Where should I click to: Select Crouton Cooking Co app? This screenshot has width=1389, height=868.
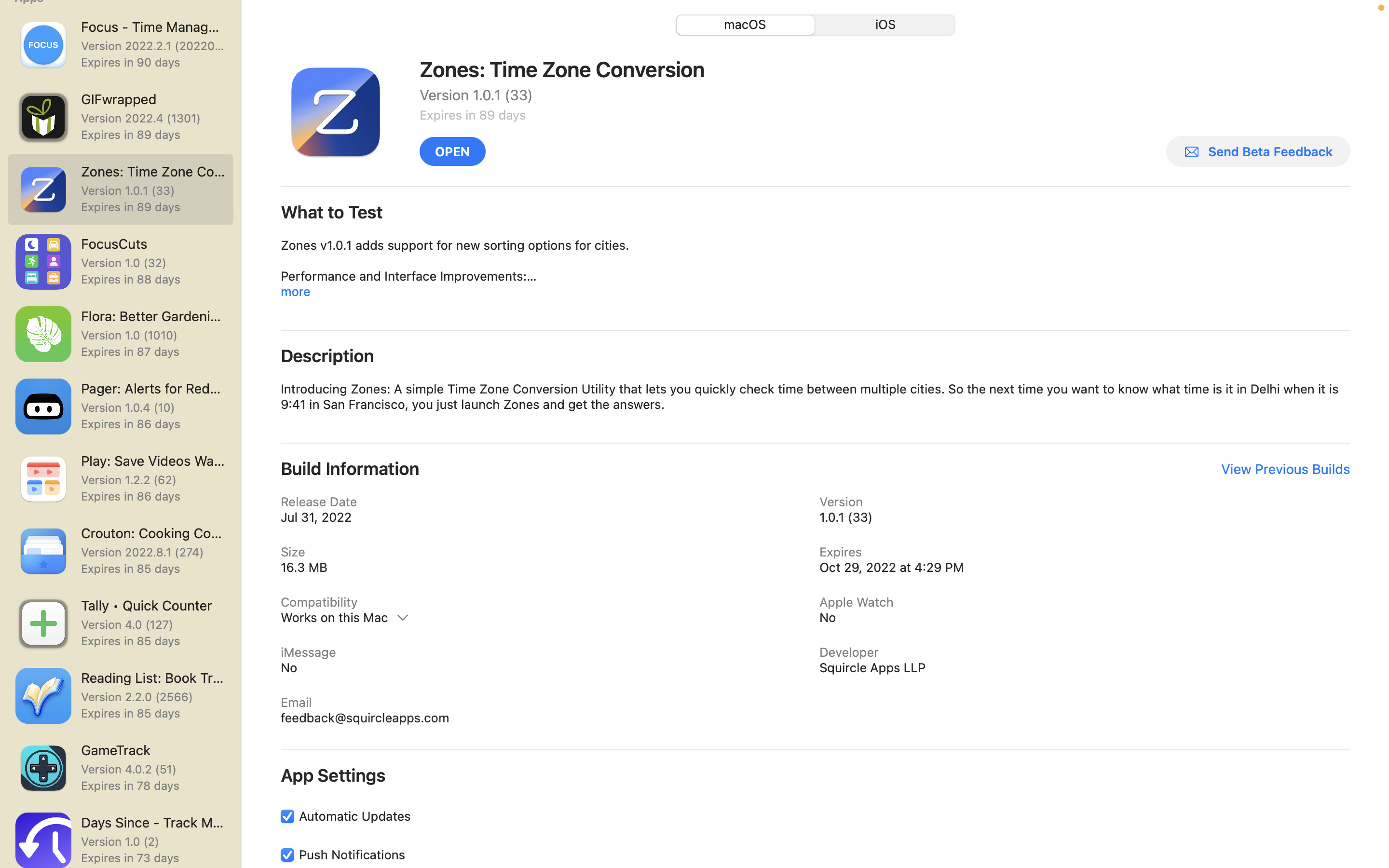click(120, 550)
